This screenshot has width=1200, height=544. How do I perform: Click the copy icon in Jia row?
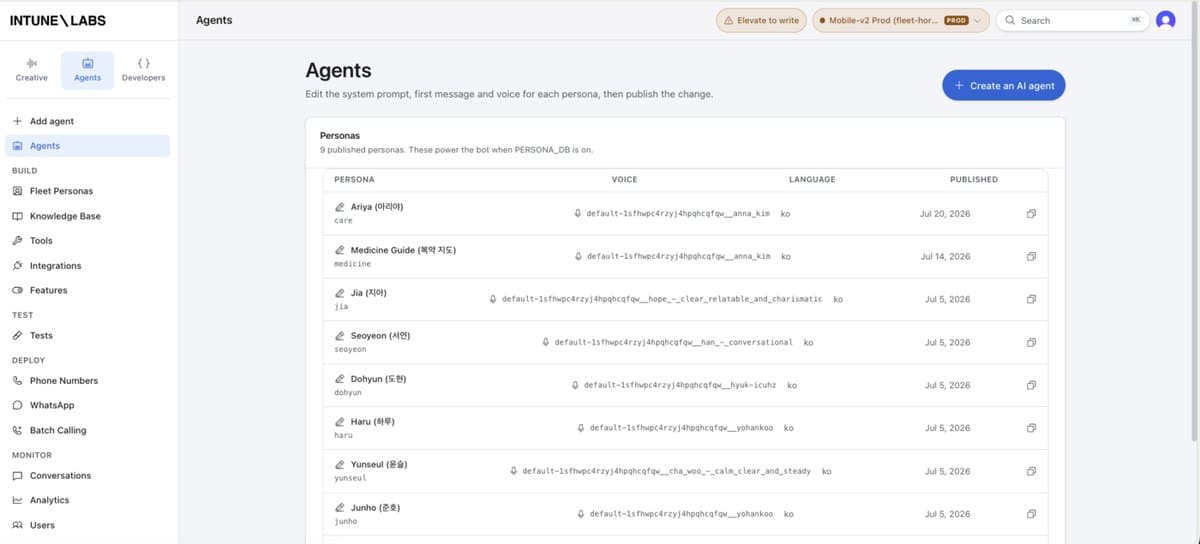click(x=1031, y=300)
